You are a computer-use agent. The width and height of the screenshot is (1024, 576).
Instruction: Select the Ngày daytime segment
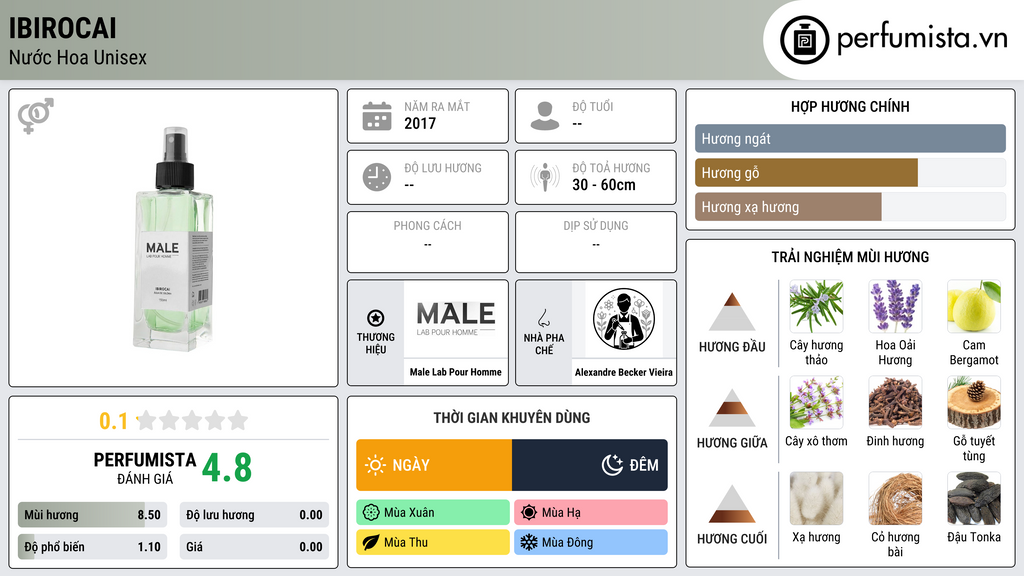(x=434, y=465)
